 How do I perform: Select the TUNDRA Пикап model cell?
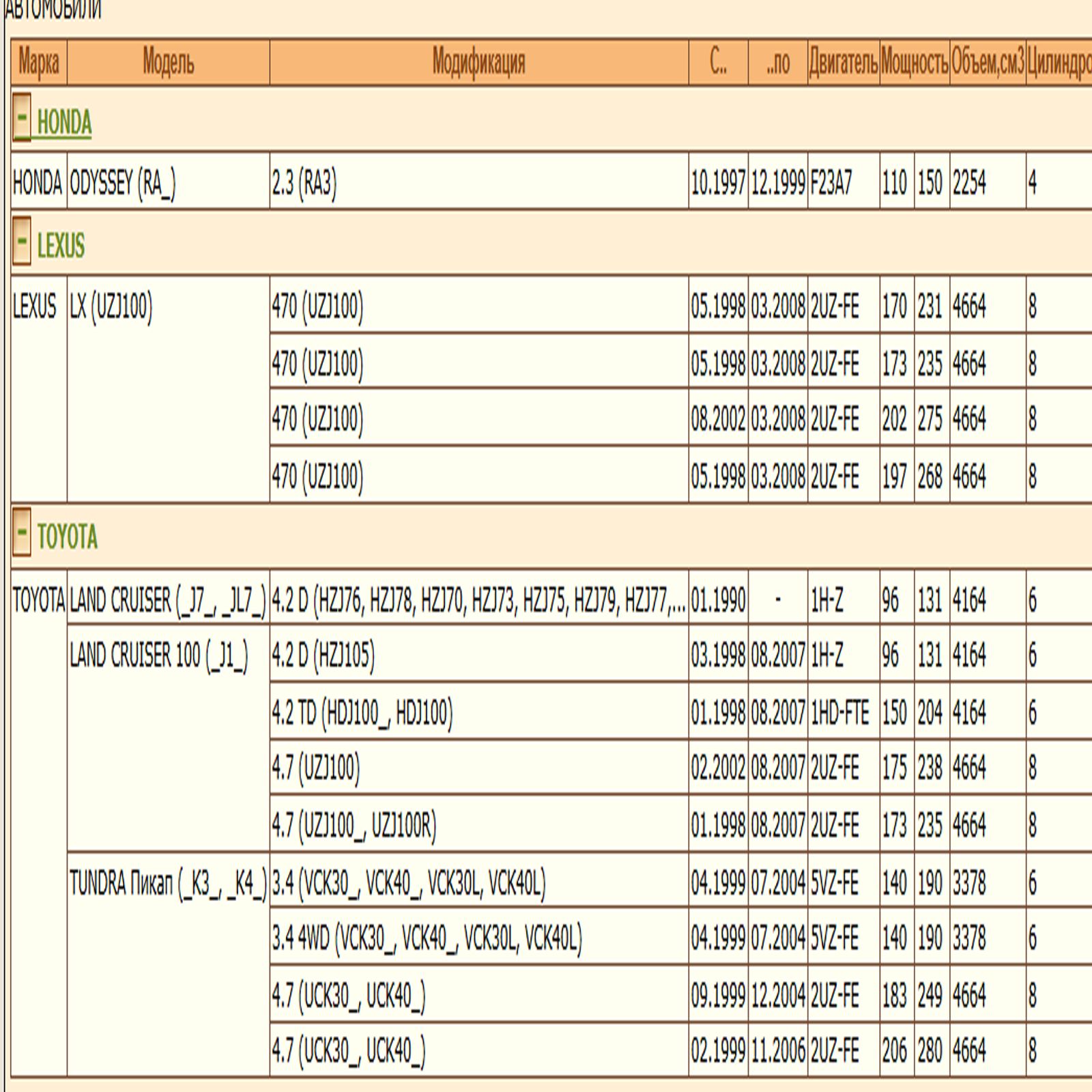click(168, 884)
